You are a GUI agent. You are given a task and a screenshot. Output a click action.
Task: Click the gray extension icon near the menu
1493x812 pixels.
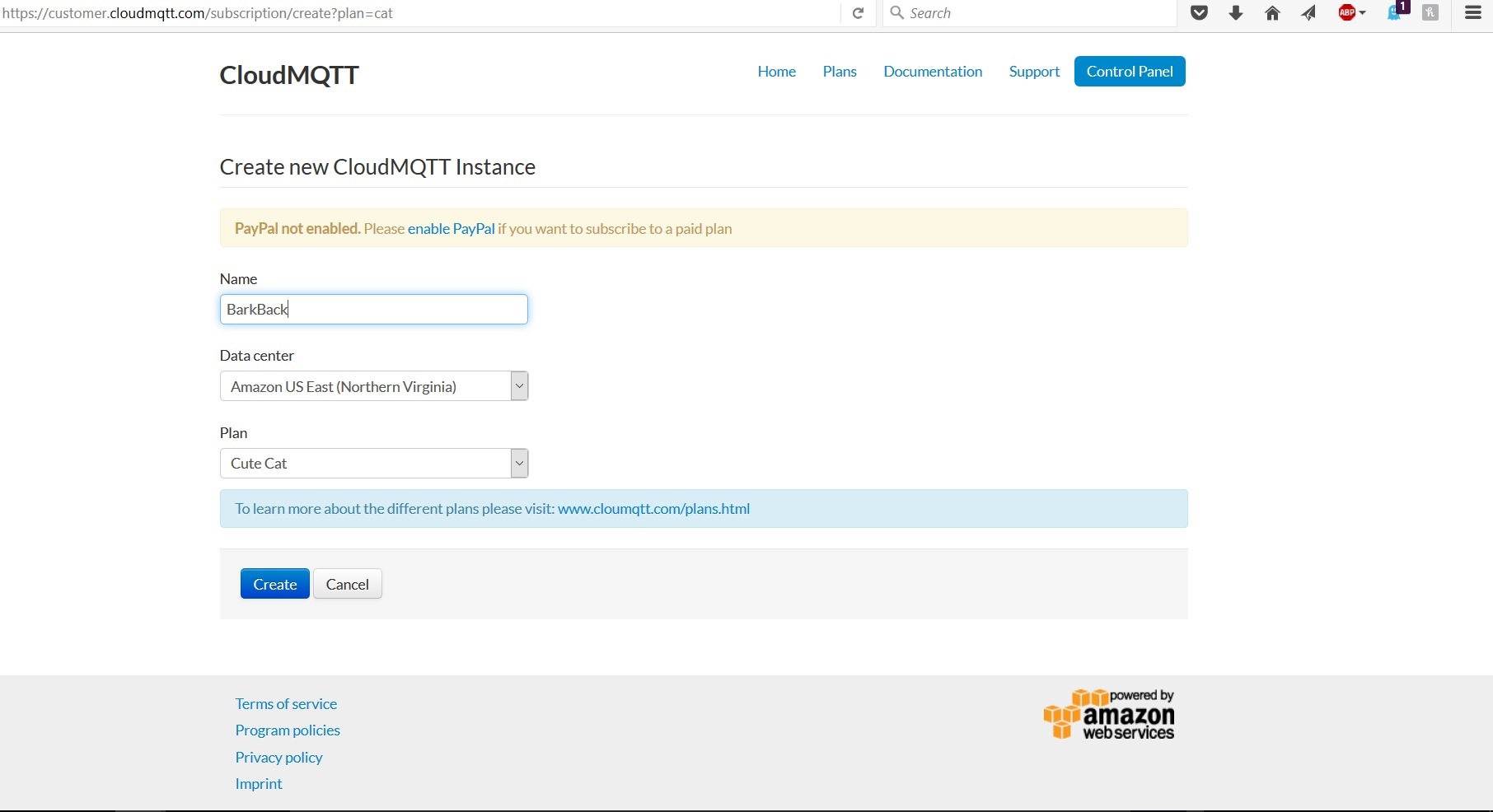(x=1431, y=13)
